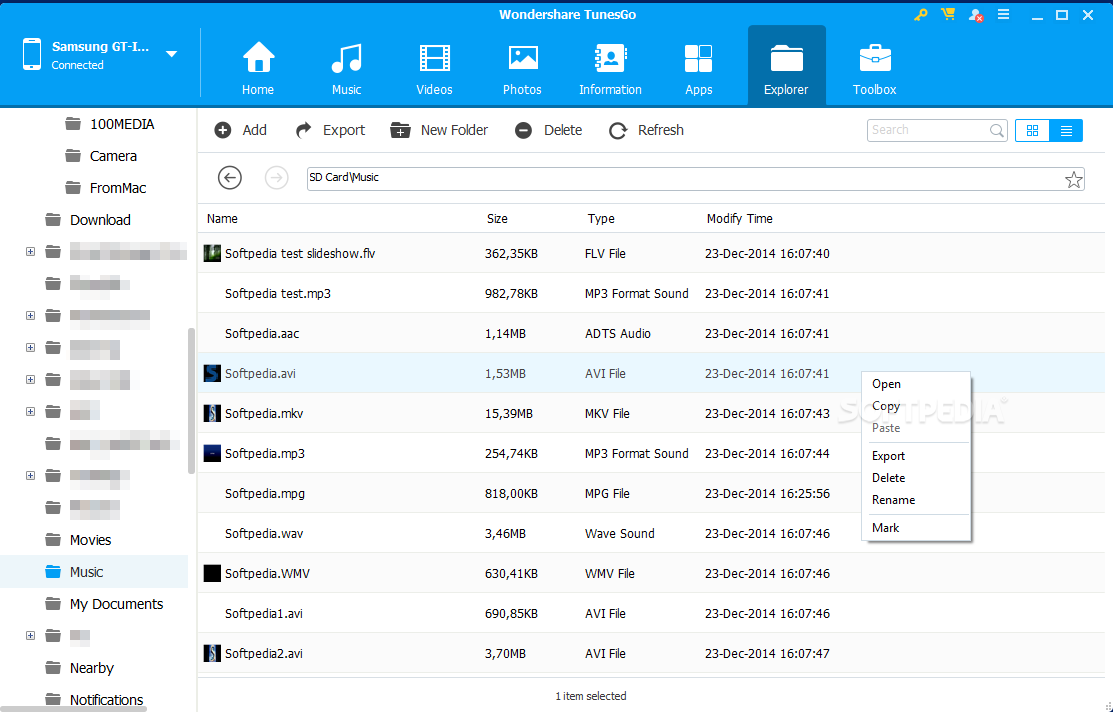Image resolution: width=1113 pixels, height=712 pixels.
Task: Select the Explorer tab
Action: pyautogui.click(x=786, y=66)
